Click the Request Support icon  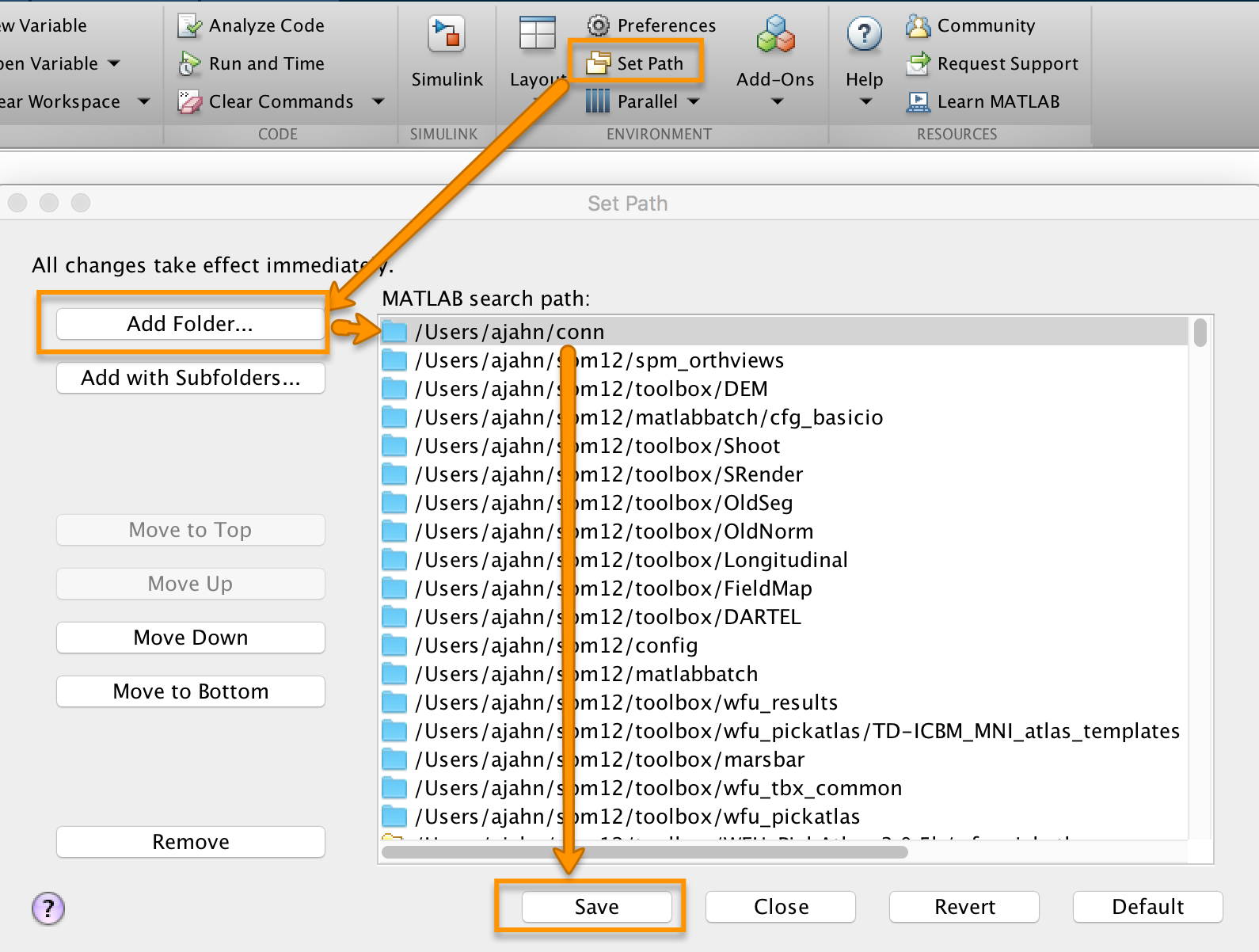(x=919, y=63)
